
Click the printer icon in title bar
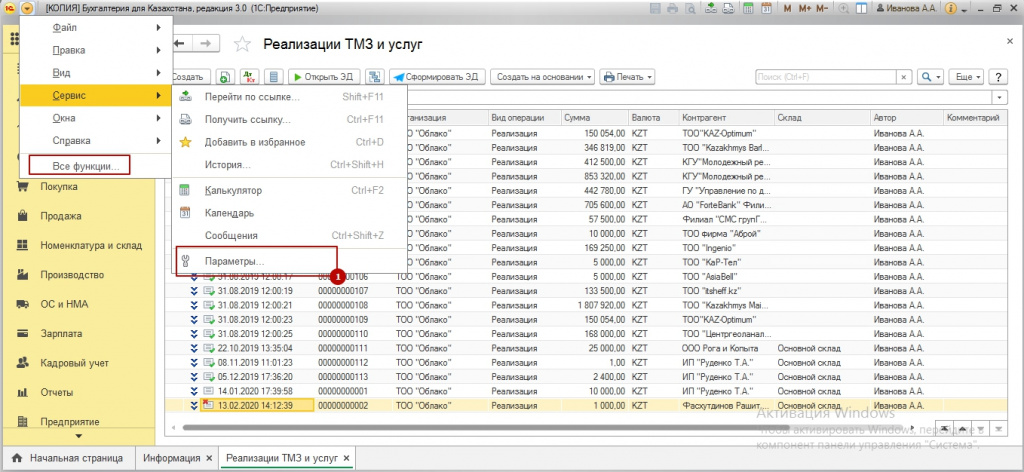673,9
